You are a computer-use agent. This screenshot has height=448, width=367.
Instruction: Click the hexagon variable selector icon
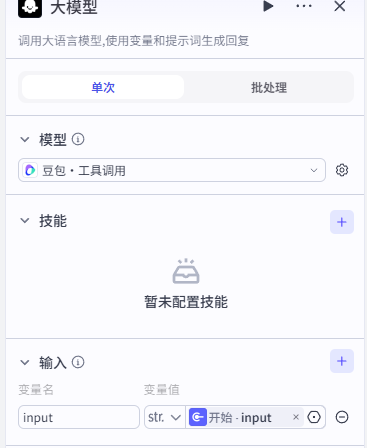tap(314, 417)
